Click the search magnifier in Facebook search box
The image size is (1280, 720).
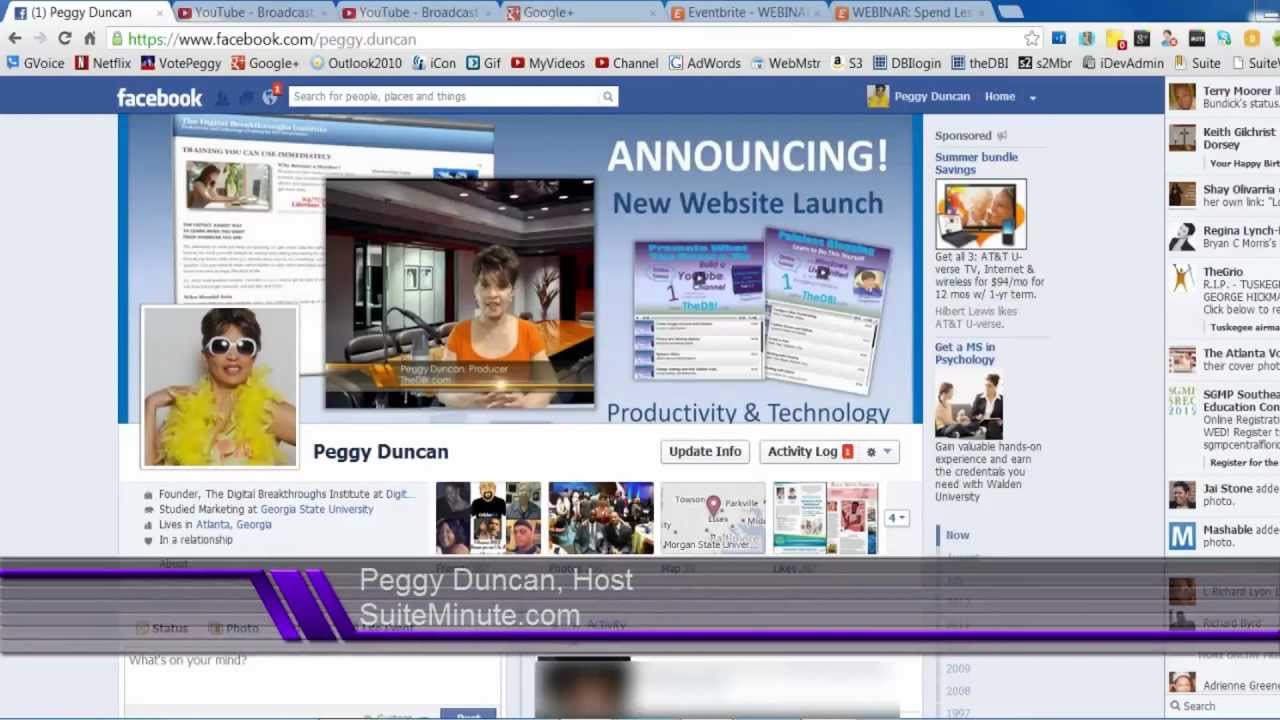(607, 97)
